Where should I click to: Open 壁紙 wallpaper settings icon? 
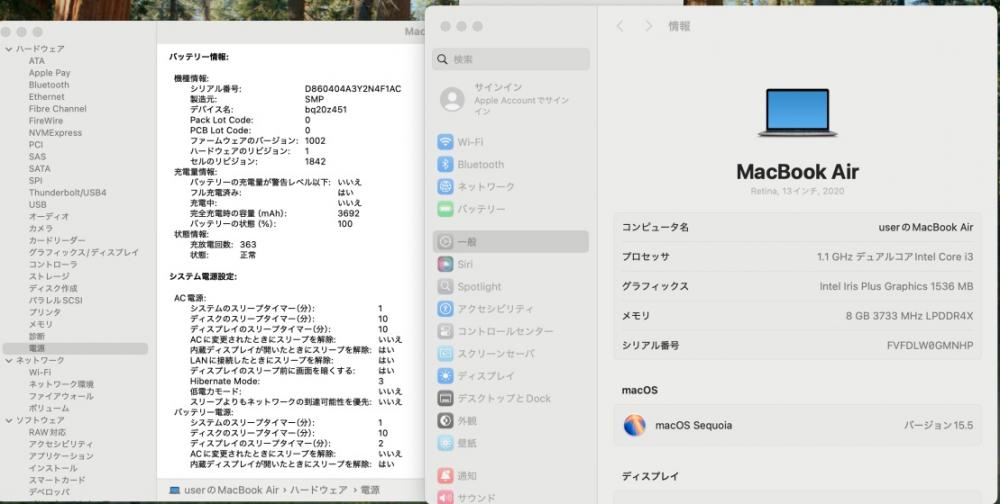tap(445, 443)
